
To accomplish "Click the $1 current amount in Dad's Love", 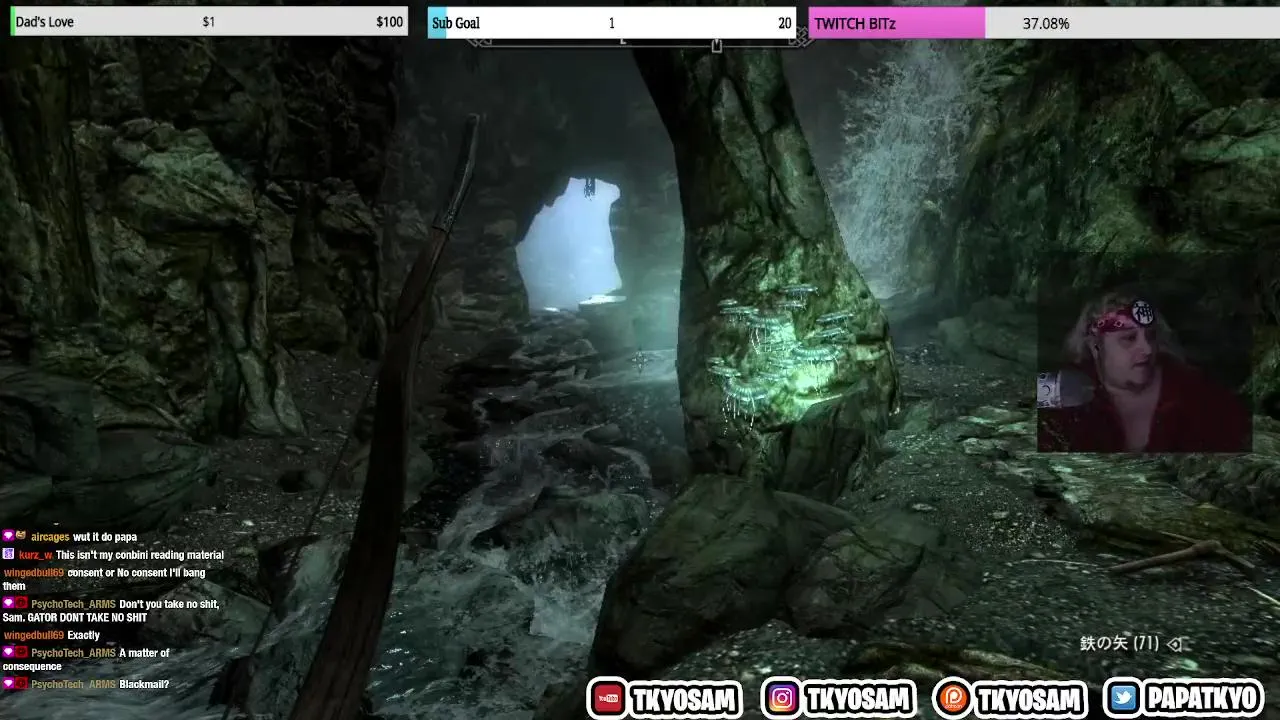I will 208,22.
